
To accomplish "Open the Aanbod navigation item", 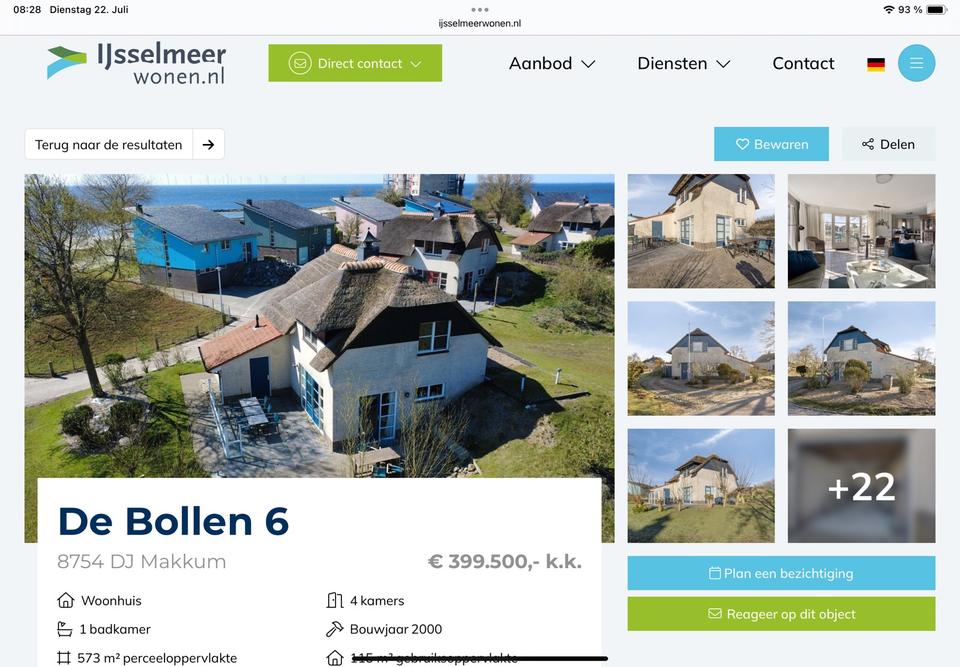I will 541,63.
